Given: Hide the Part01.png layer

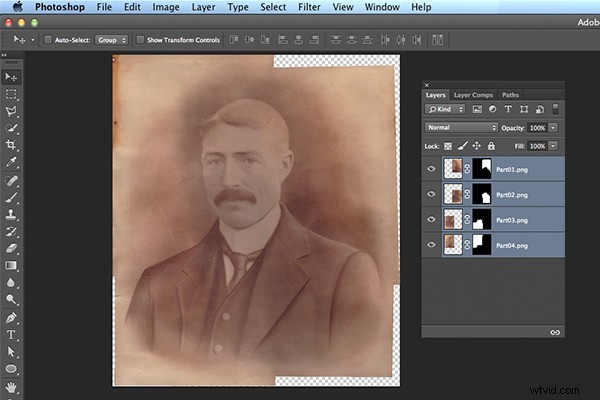Looking at the screenshot, I should pos(432,169).
